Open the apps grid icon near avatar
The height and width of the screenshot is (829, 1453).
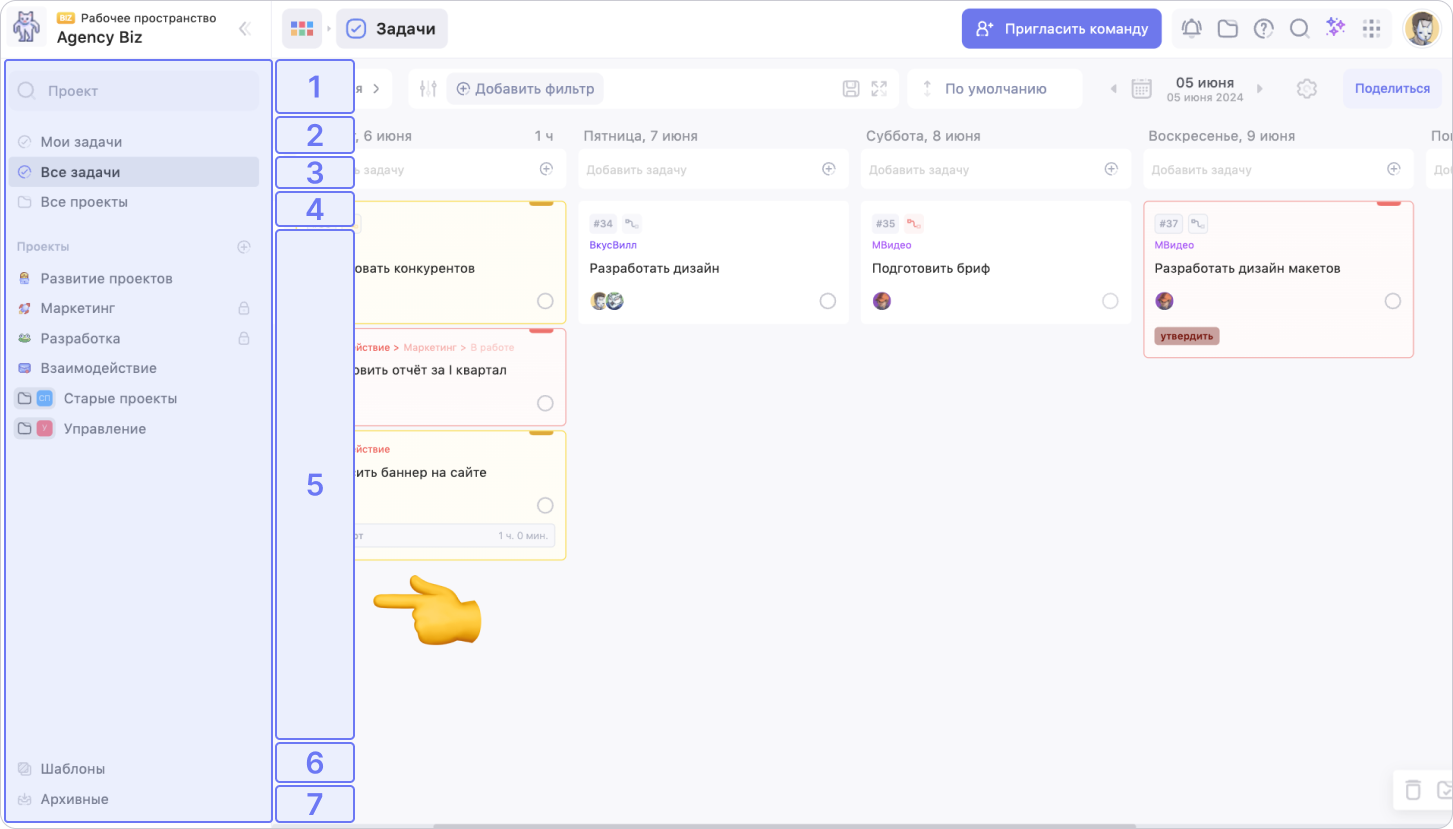tap(1372, 29)
